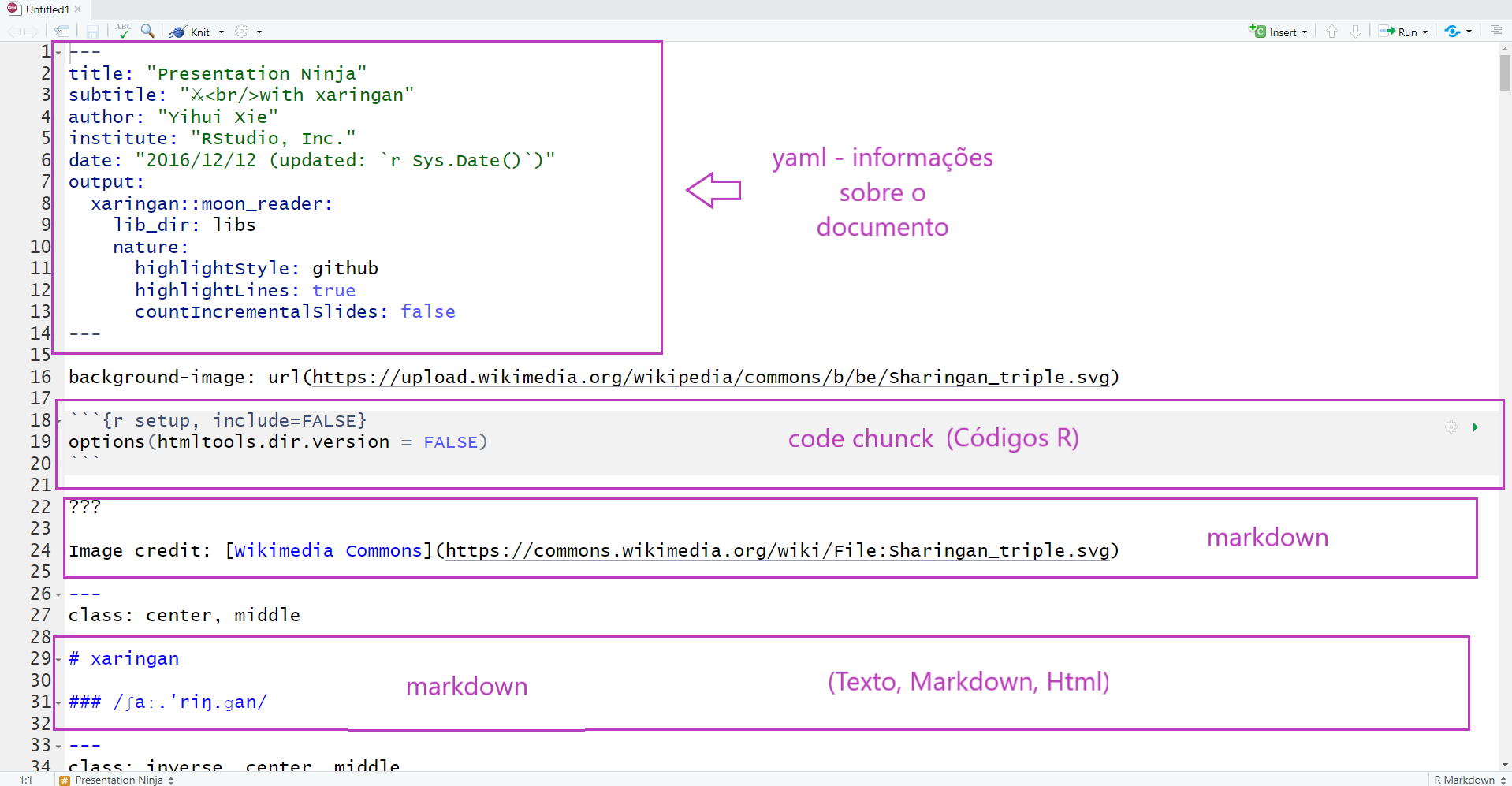Expand the Run dropdown menu

coord(1425,32)
